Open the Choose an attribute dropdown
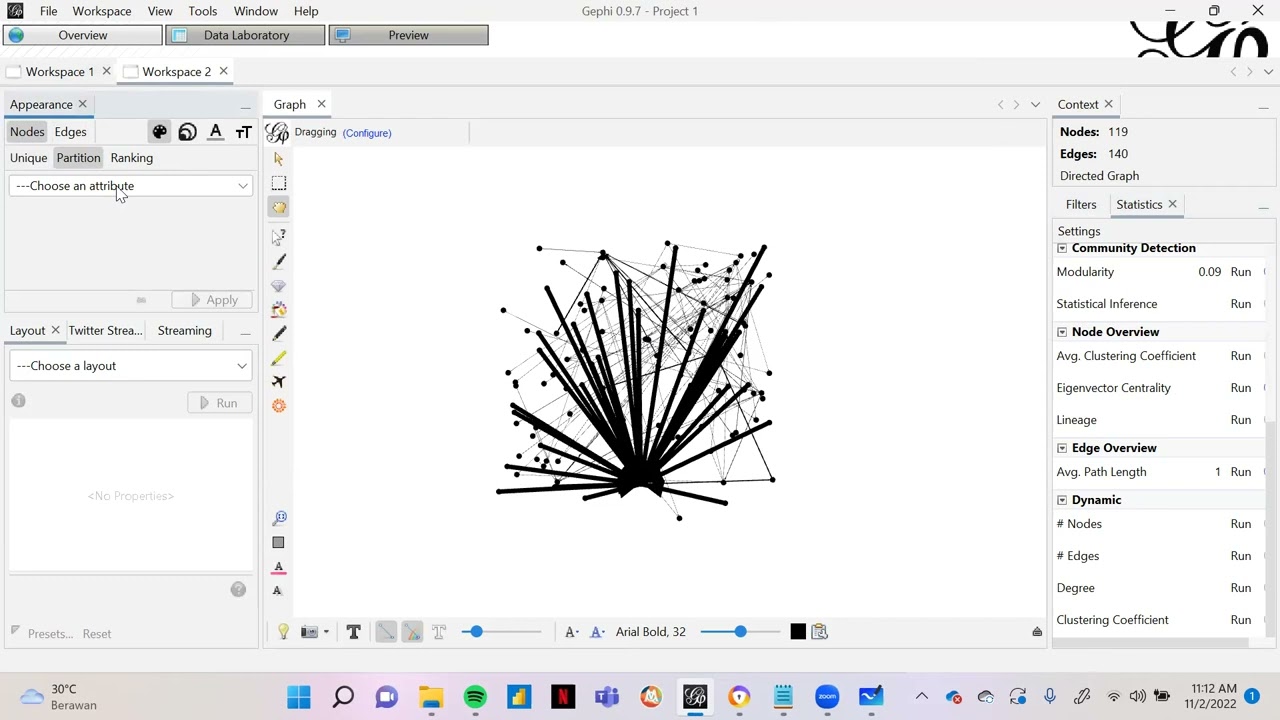Image resolution: width=1280 pixels, height=720 pixels. [x=131, y=186]
